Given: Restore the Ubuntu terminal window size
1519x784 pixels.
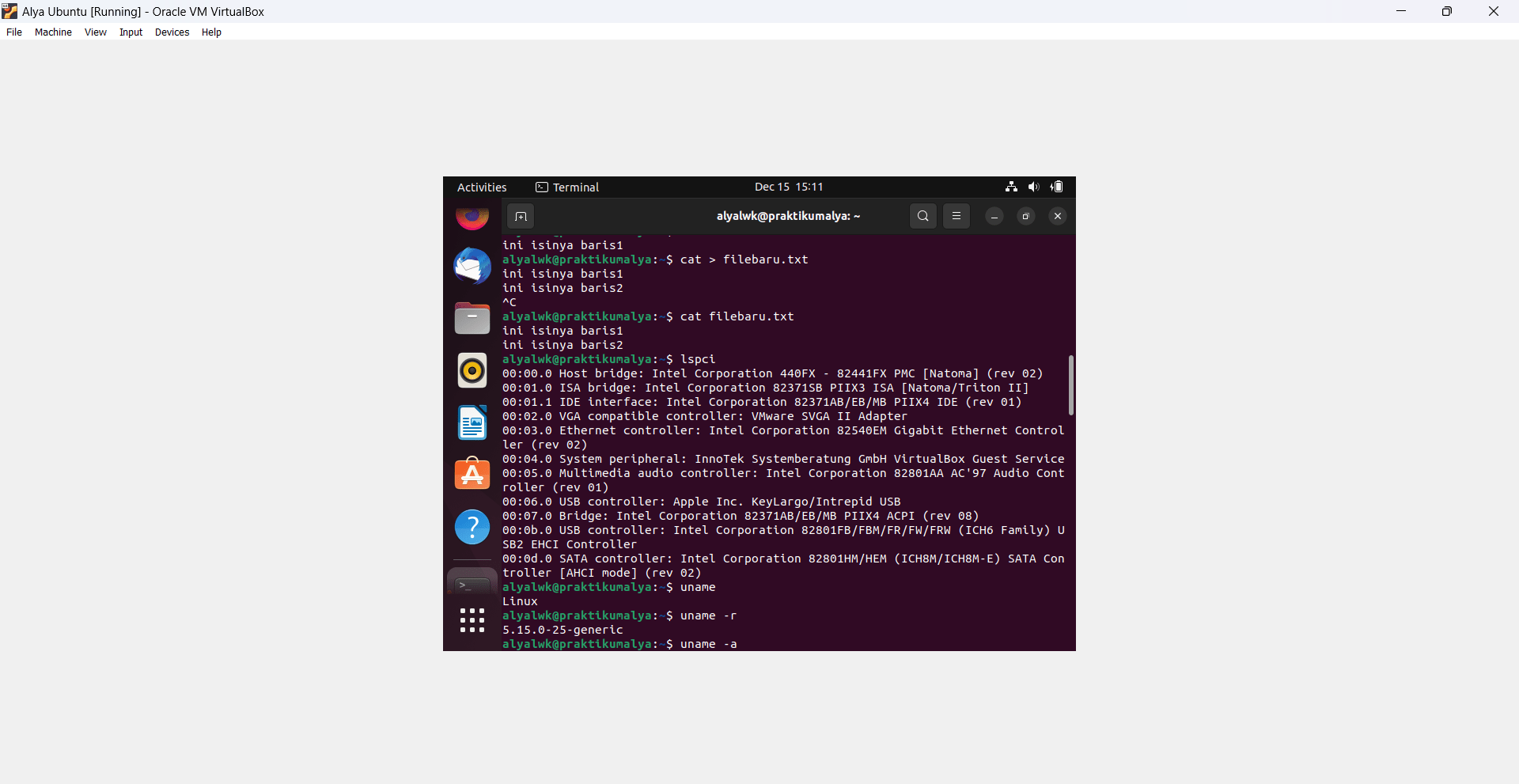Looking at the screenshot, I should (x=1026, y=216).
